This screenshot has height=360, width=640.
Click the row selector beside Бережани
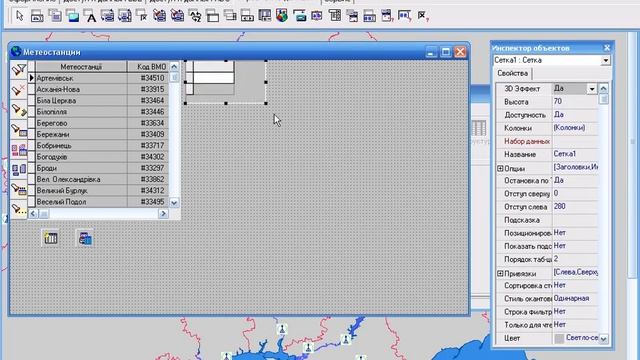click(x=31, y=134)
